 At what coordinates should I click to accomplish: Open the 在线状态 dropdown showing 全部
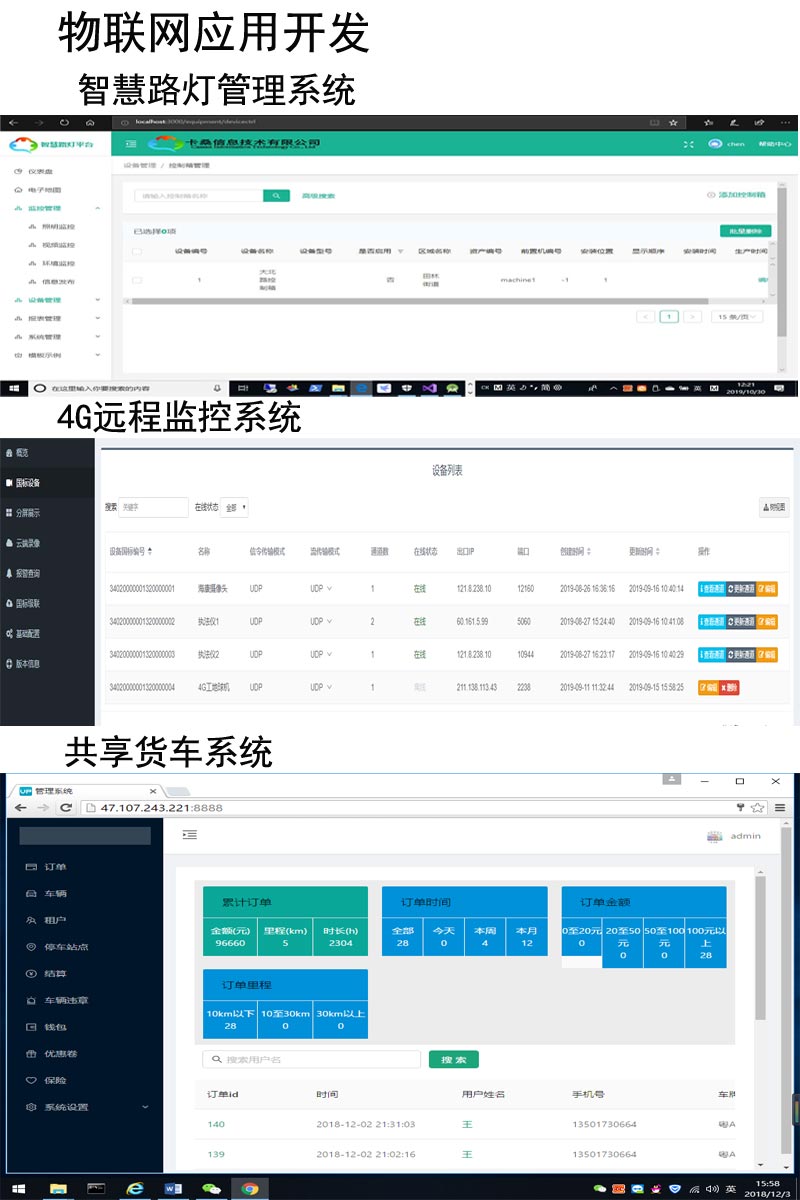[x=234, y=507]
